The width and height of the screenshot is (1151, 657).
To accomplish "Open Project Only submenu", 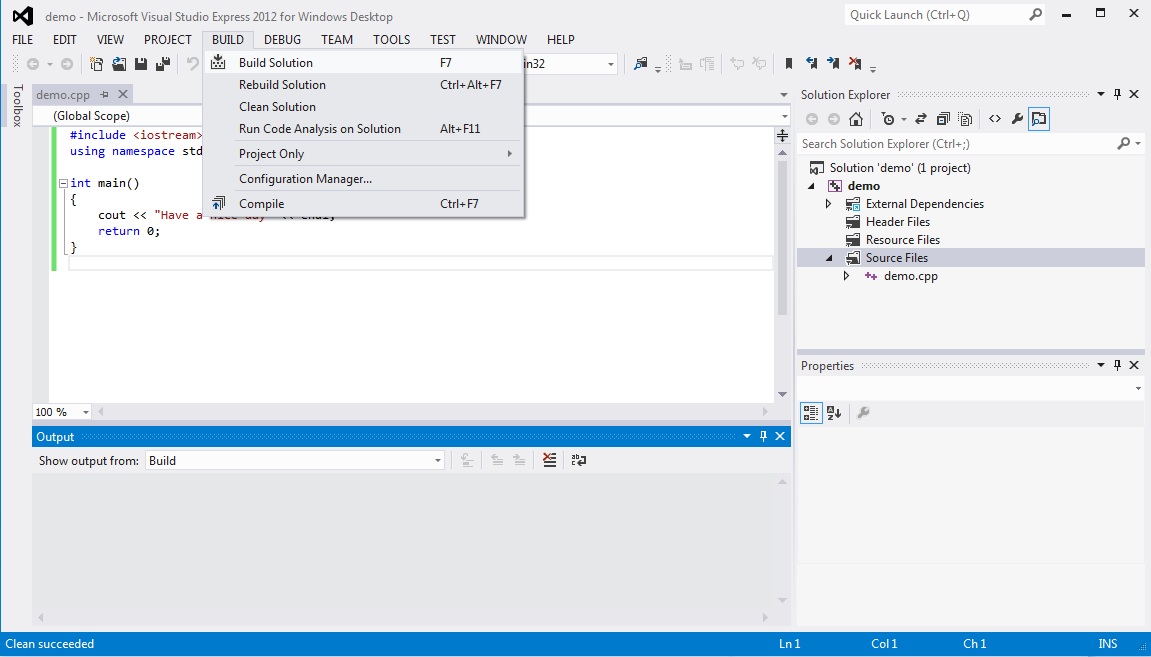I will [x=363, y=153].
